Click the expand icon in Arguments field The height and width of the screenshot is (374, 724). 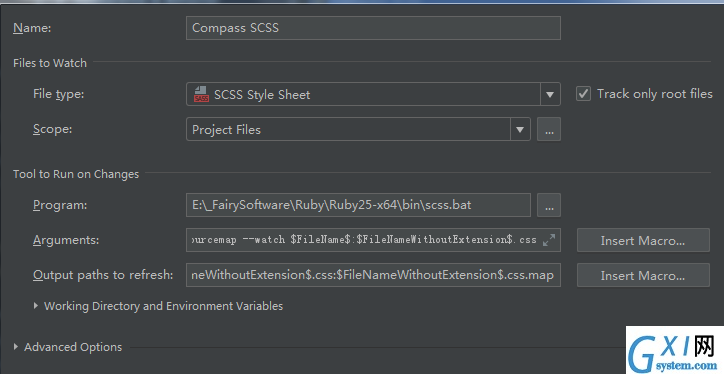tap(549, 240)
